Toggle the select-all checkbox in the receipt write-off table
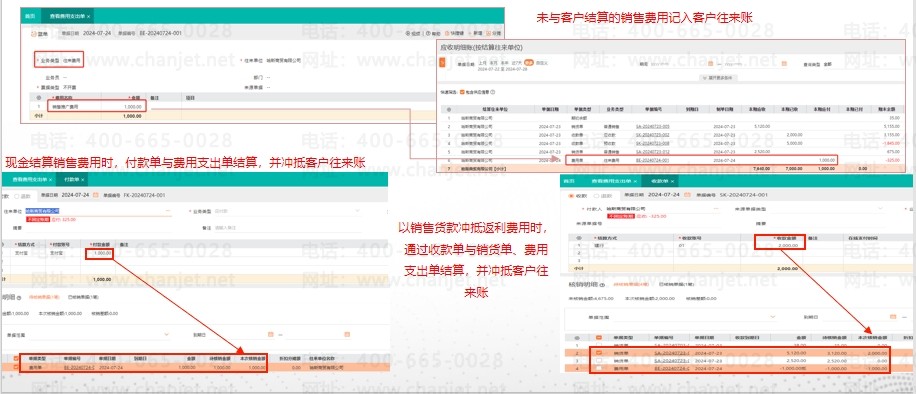 (598, 337)
